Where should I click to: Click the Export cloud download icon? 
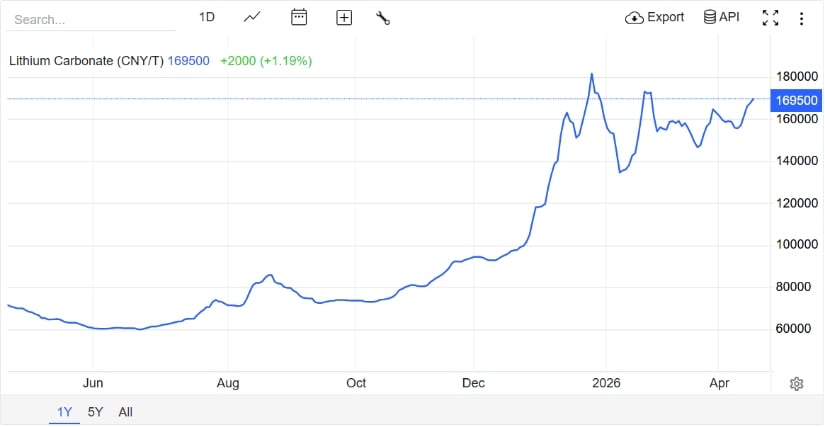coord(634,17)
